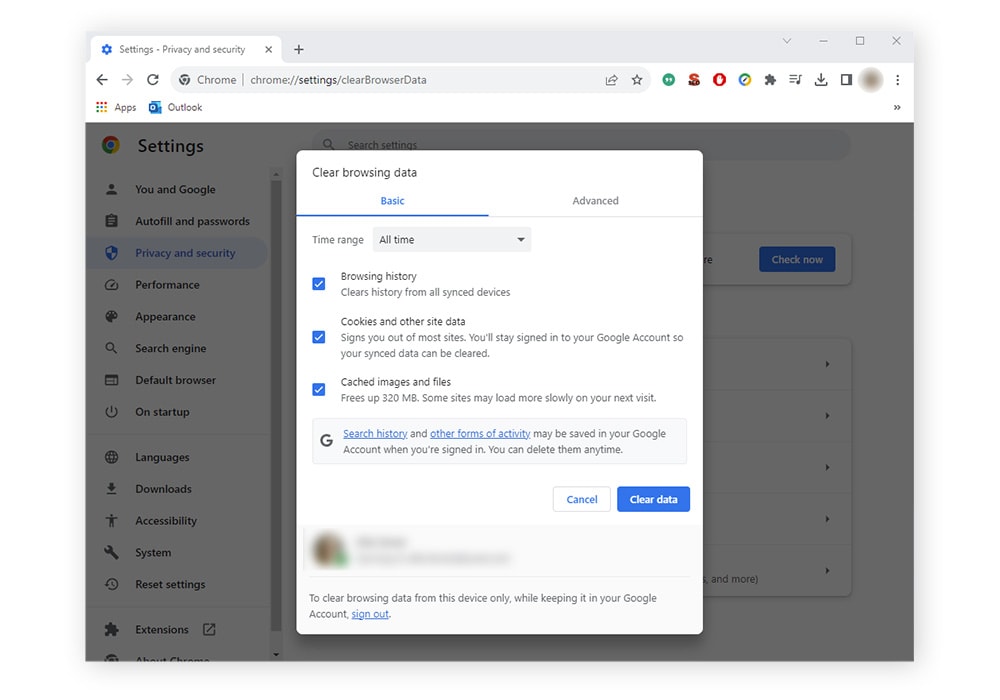Toggle the side panel icon

pos(846,80)
